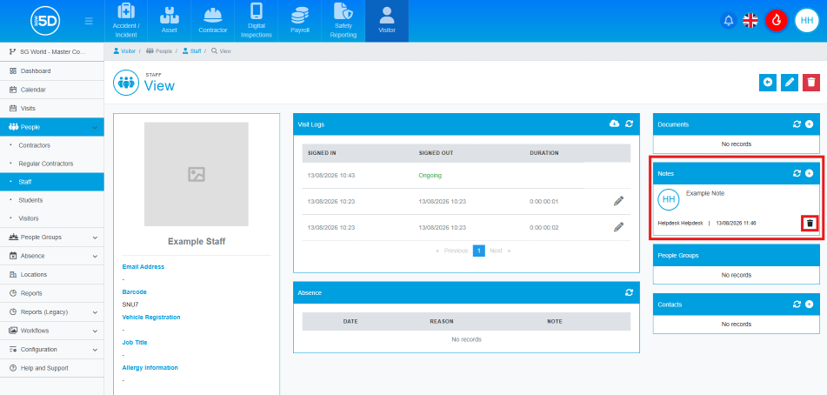Viewport: 827px width, 395px height.
Task: Expand the Workflows sidebar section
Action: (x=52, y=331)
